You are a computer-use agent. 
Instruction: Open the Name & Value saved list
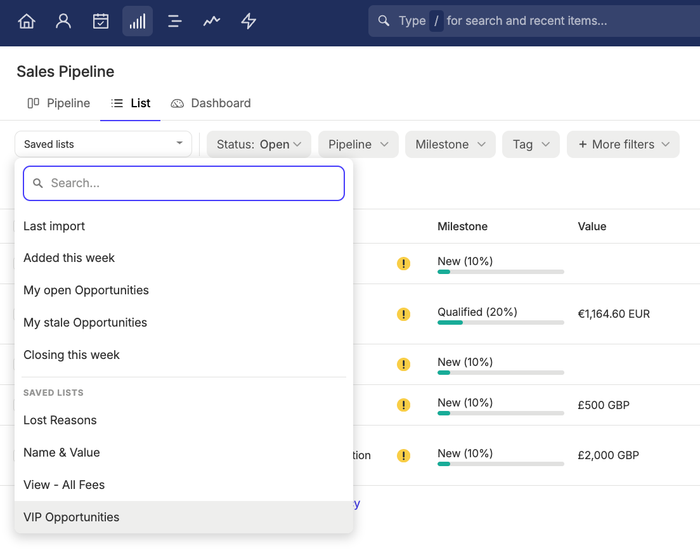(184, 452)
